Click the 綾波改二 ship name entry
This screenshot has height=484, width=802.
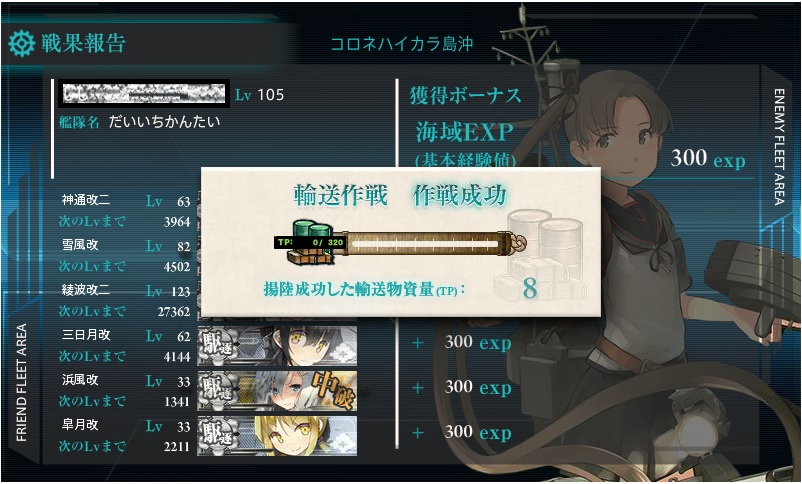click(x=85, y=290)
